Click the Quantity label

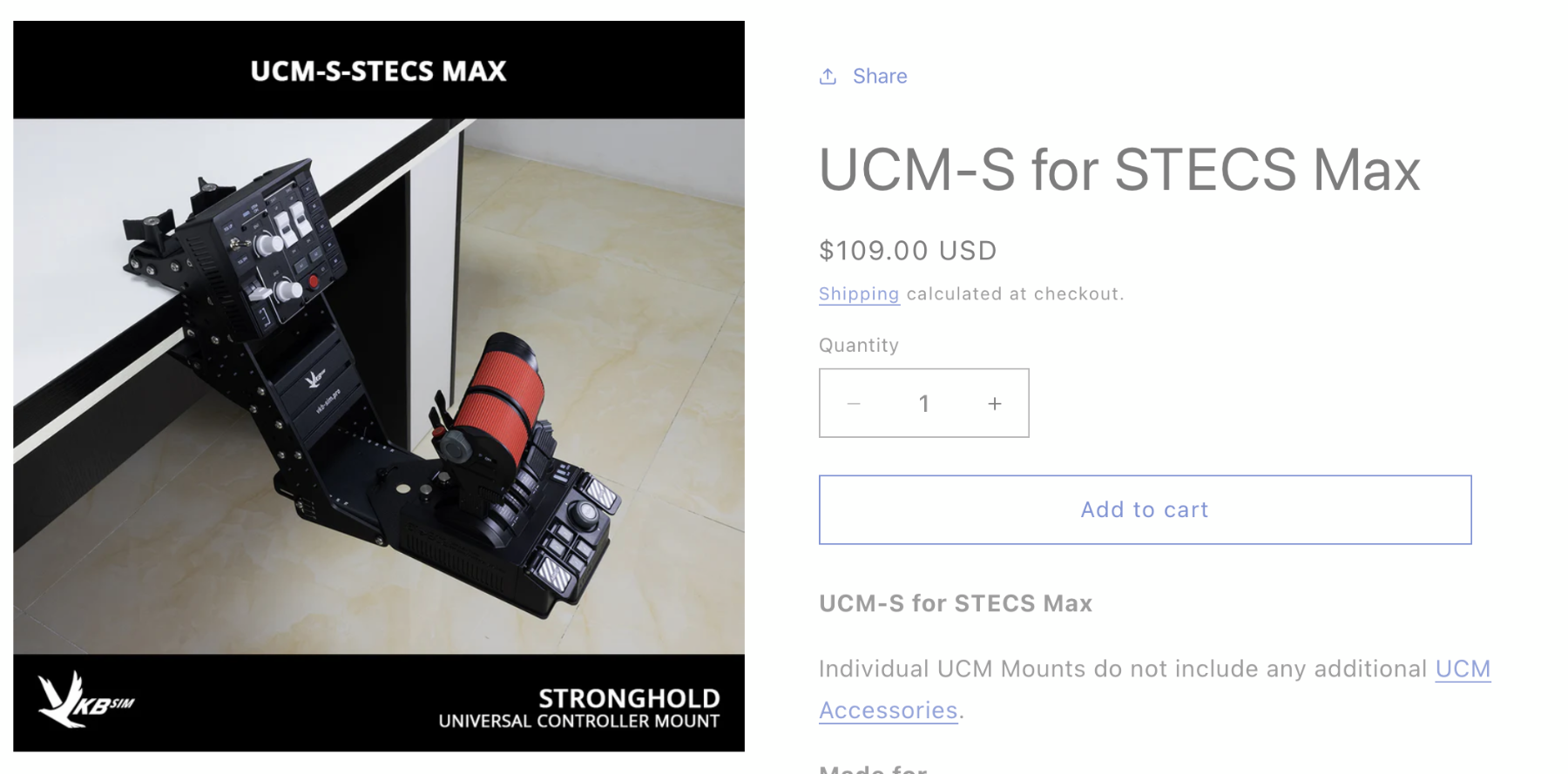tap(859, 346)
